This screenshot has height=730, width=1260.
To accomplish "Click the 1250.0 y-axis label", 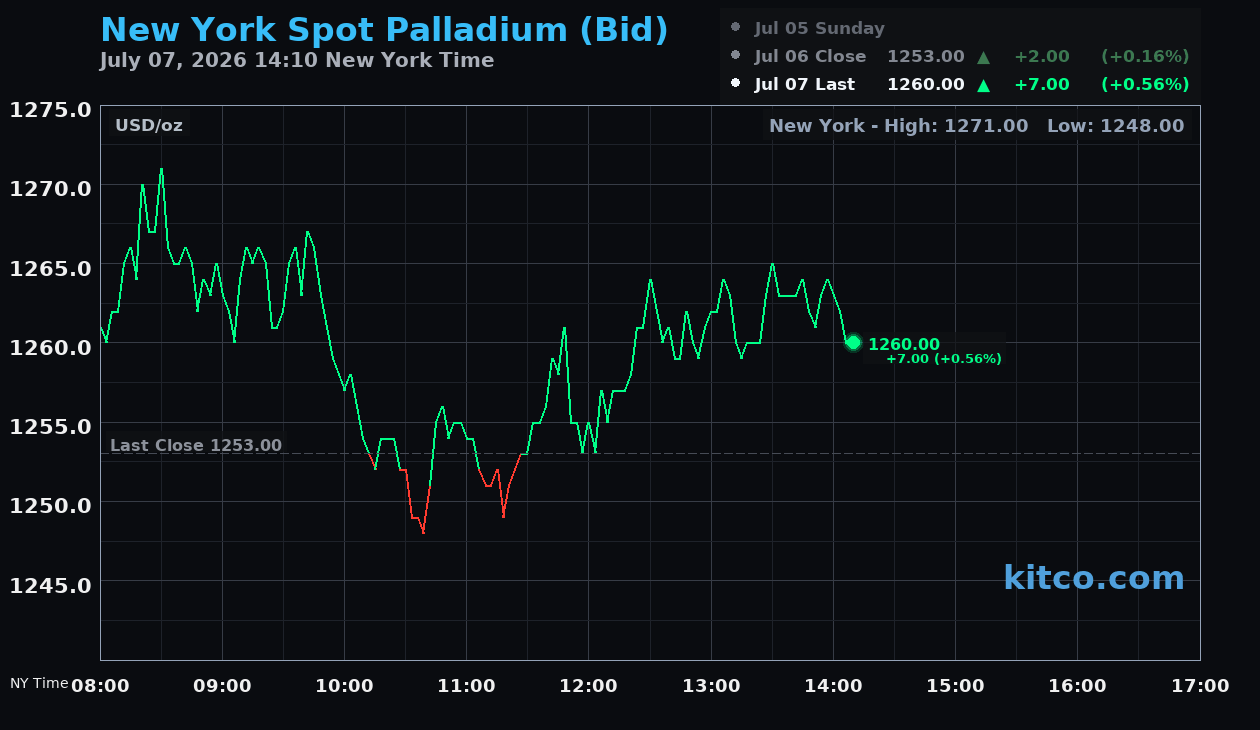I will [x=51, y=504].
